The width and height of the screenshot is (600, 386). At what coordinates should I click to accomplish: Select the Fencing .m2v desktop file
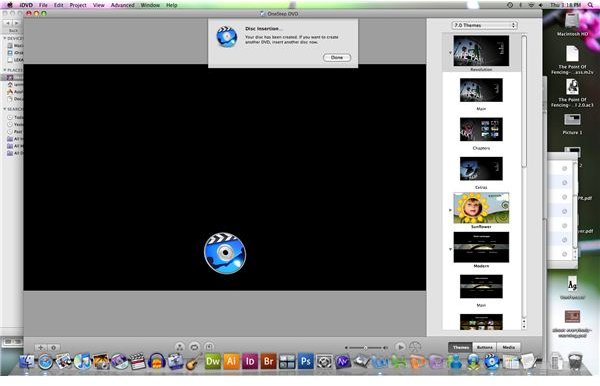572,60
